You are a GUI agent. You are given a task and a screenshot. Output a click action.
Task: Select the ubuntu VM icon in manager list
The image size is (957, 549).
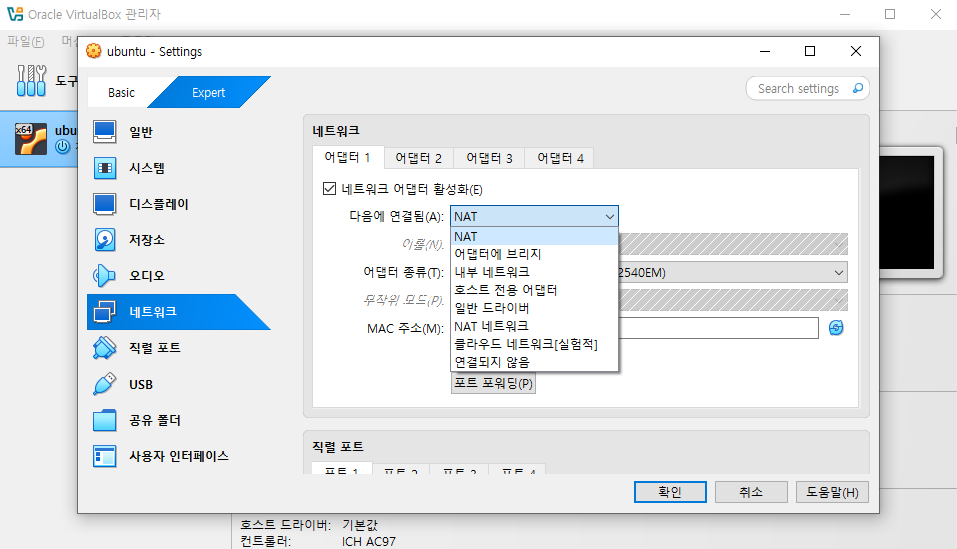pos(31,138)
